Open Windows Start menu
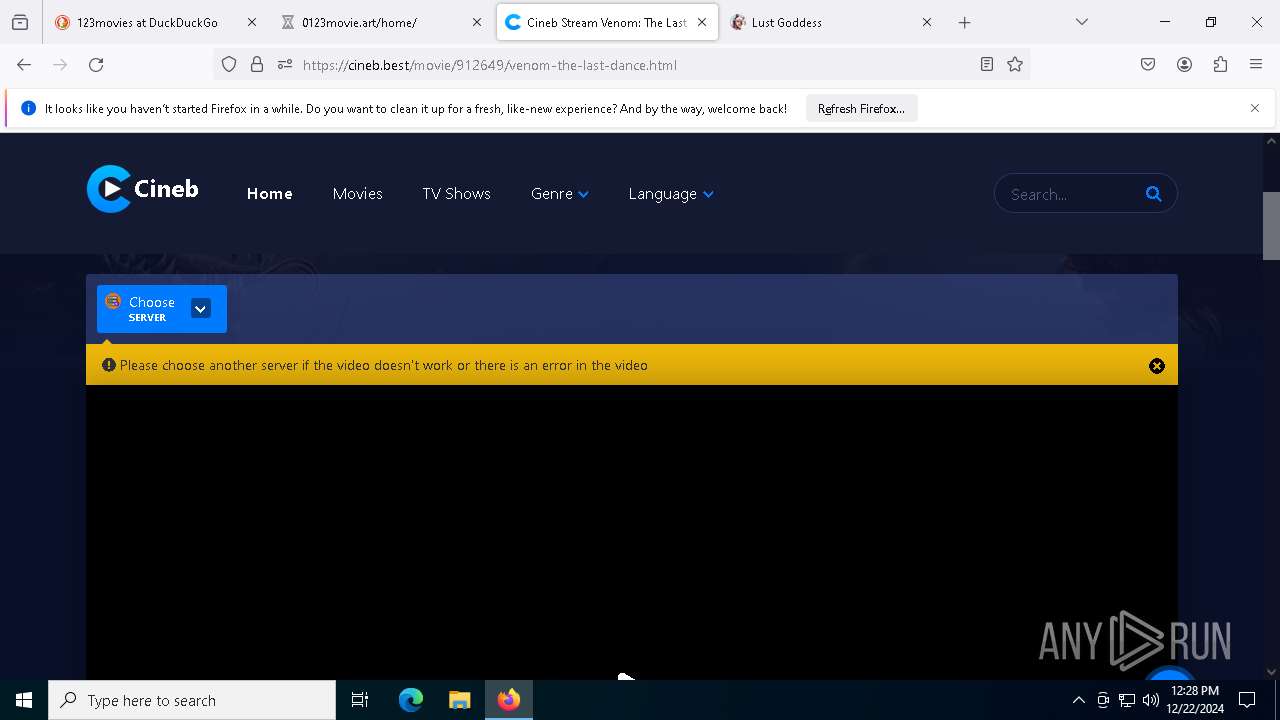This screenshot has height=720, width=1280. pyautogui.click(x=24, y=700)
